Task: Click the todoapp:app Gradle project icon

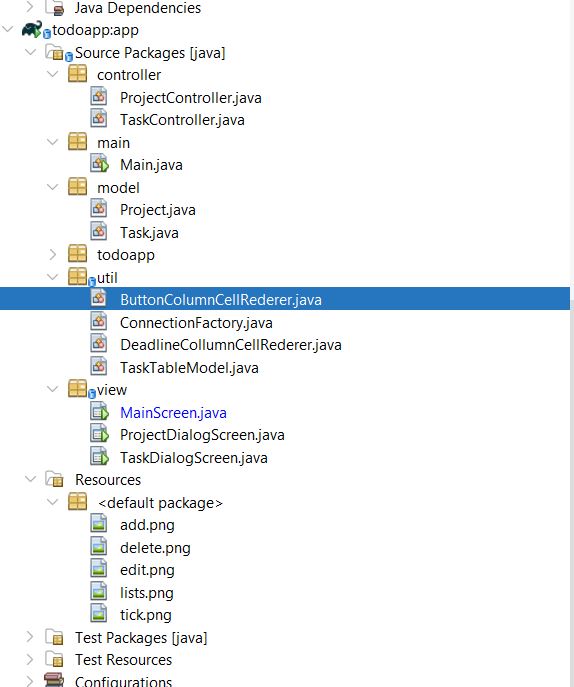Action: click(x=33, y=30)
